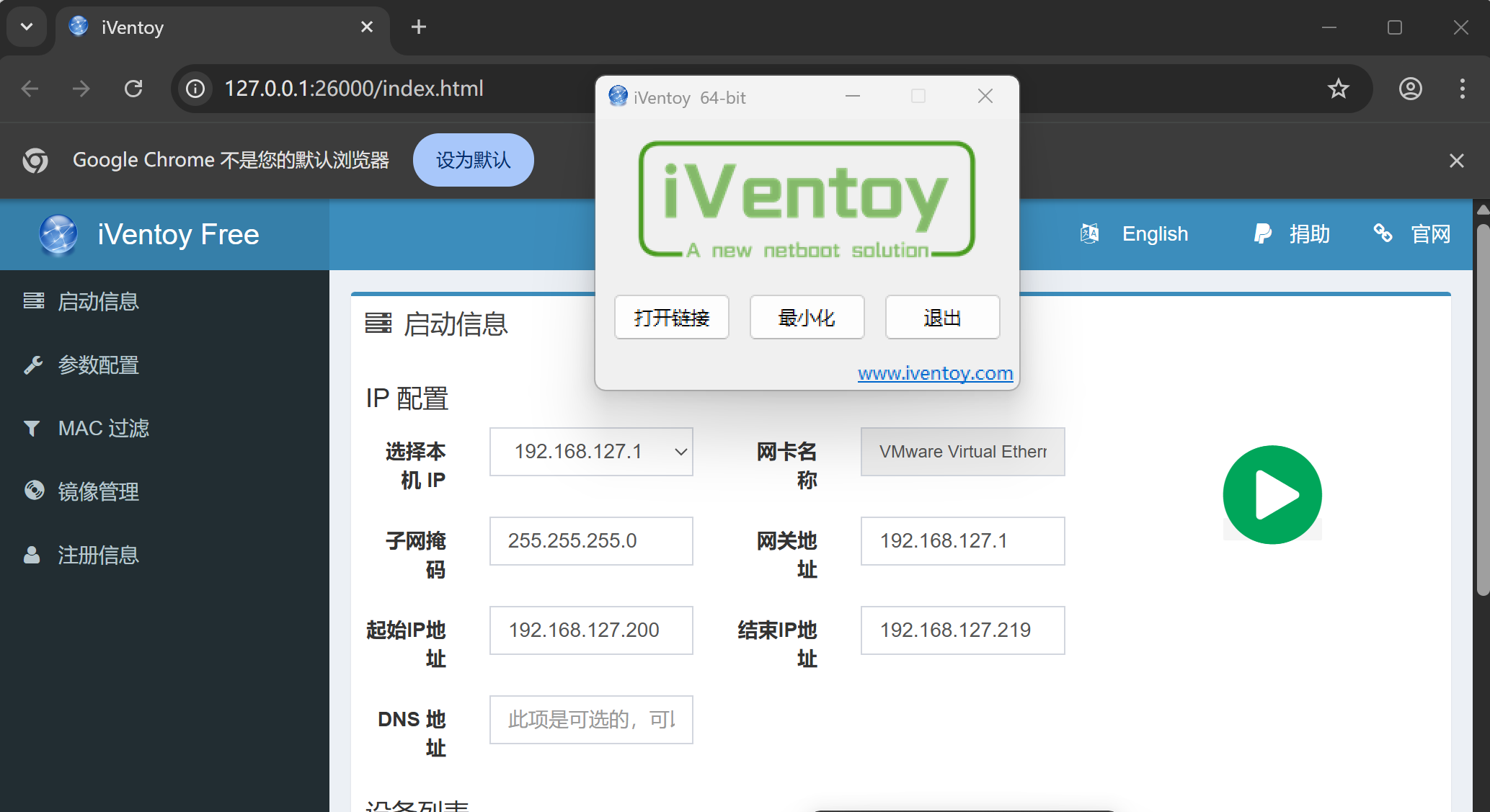
Task: Set Chrome as default with 设为默认
Action: click(x=473, y=160)
